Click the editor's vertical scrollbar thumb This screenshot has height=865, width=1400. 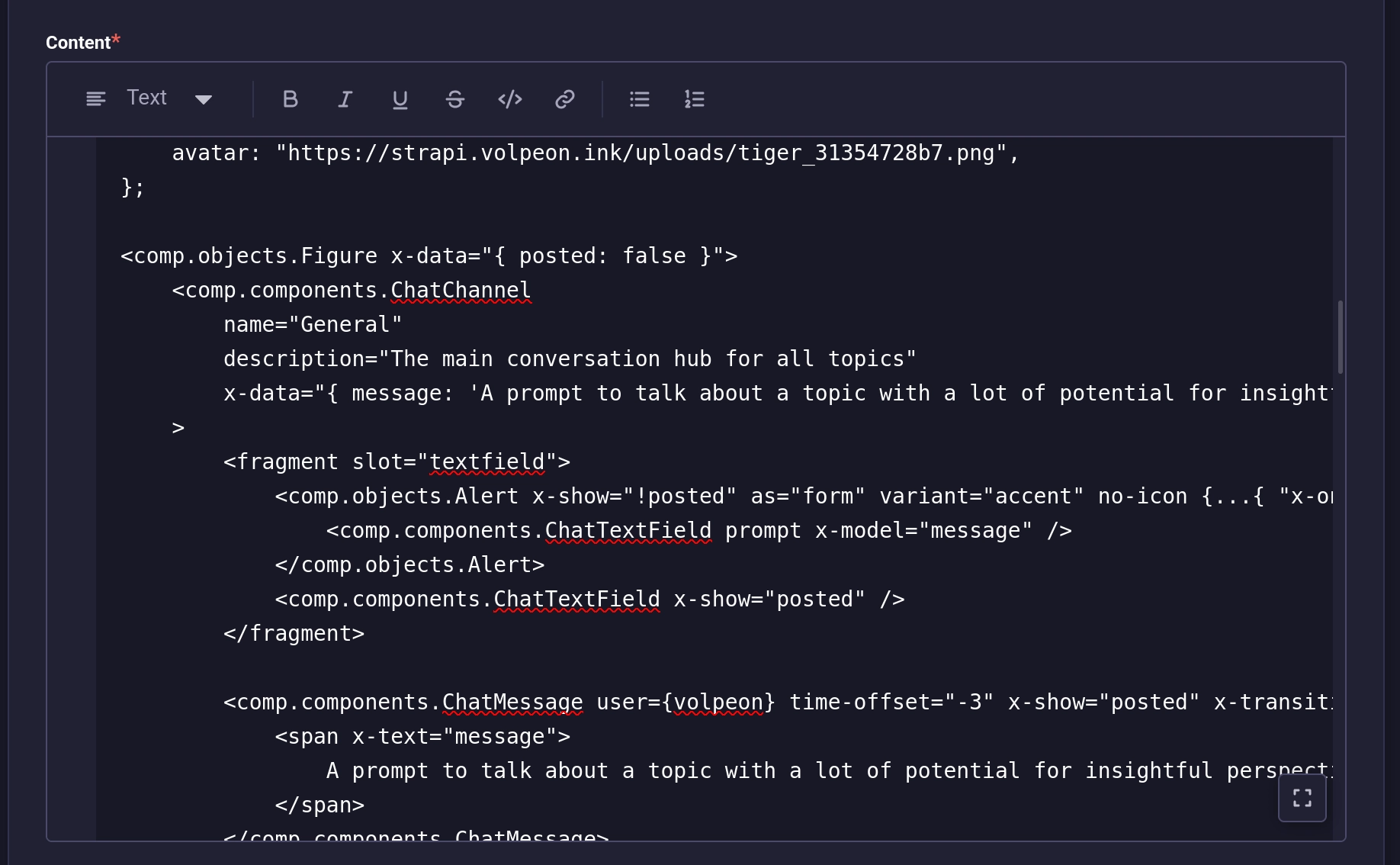coord(1340,337)
